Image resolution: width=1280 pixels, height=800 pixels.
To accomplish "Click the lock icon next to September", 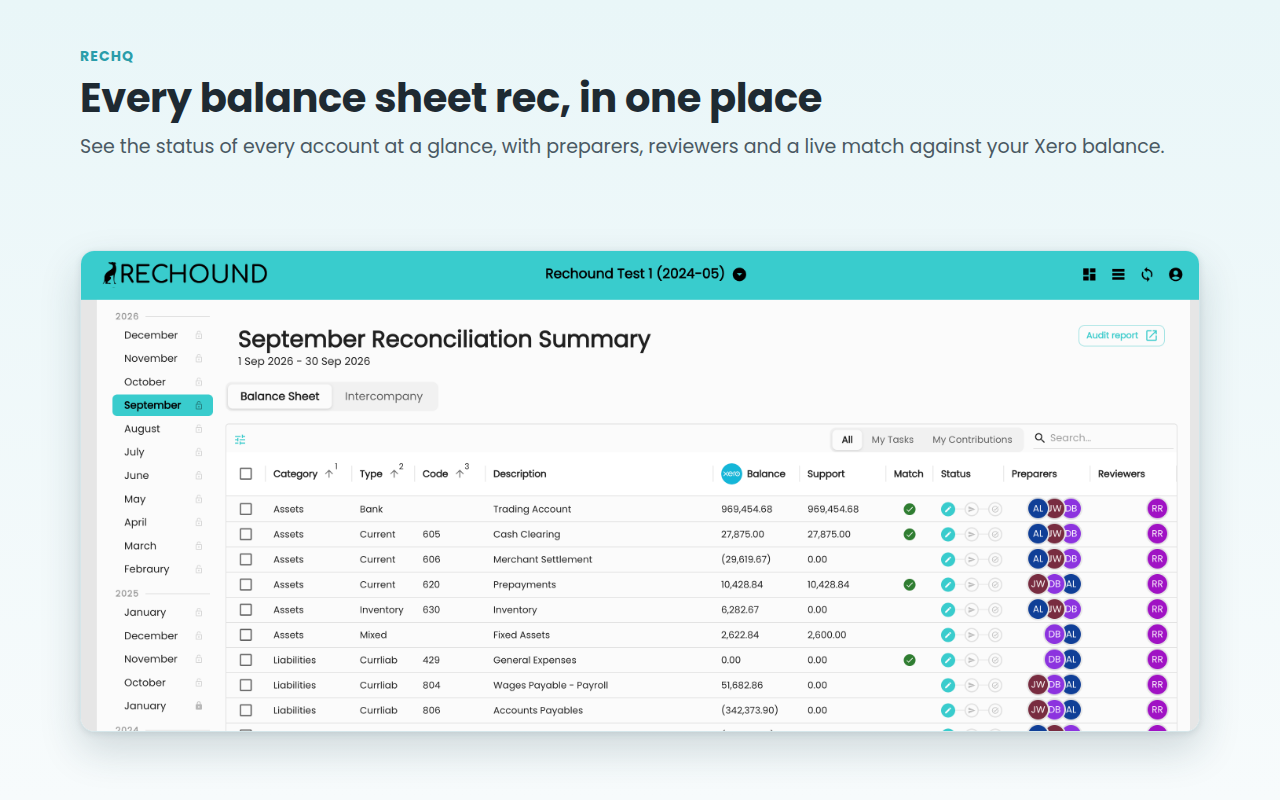I will (x=199, y=405).
